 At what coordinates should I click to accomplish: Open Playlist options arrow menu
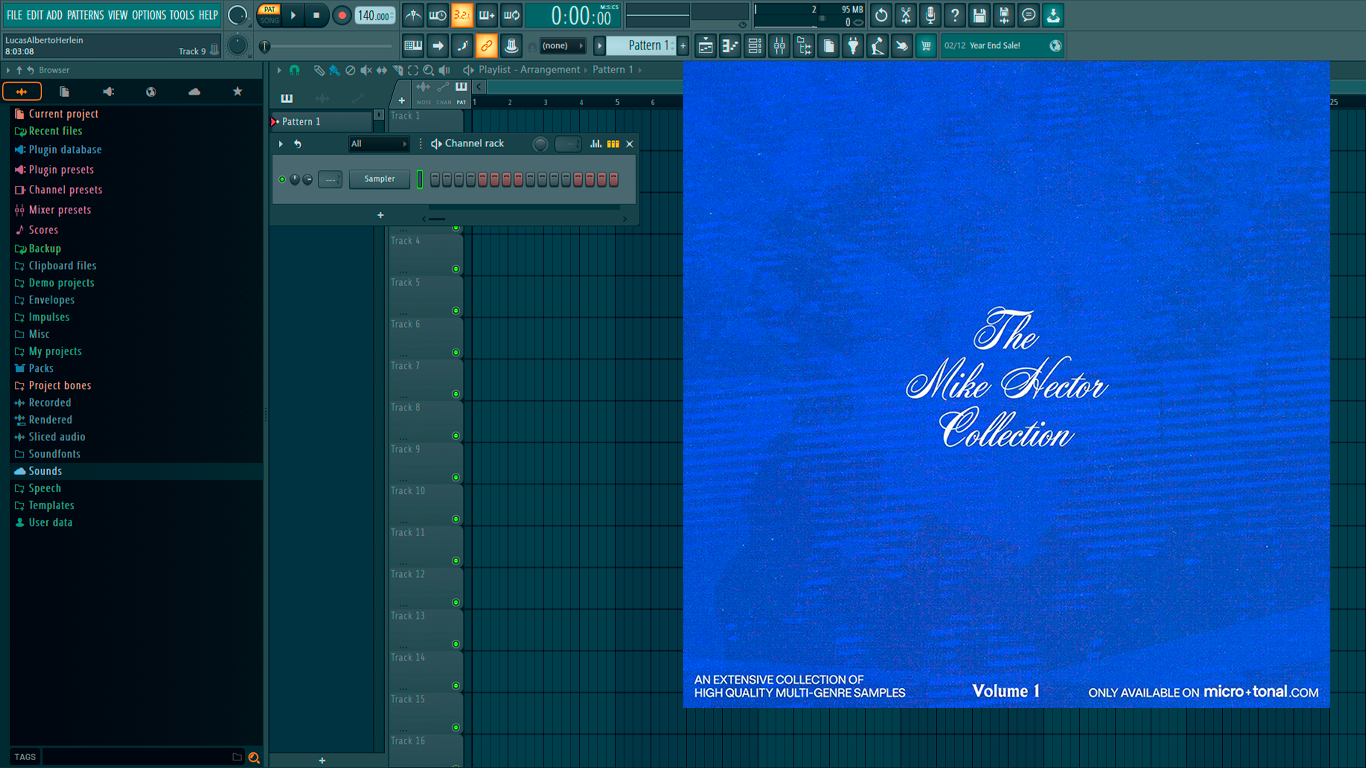[x=280, y=70]
